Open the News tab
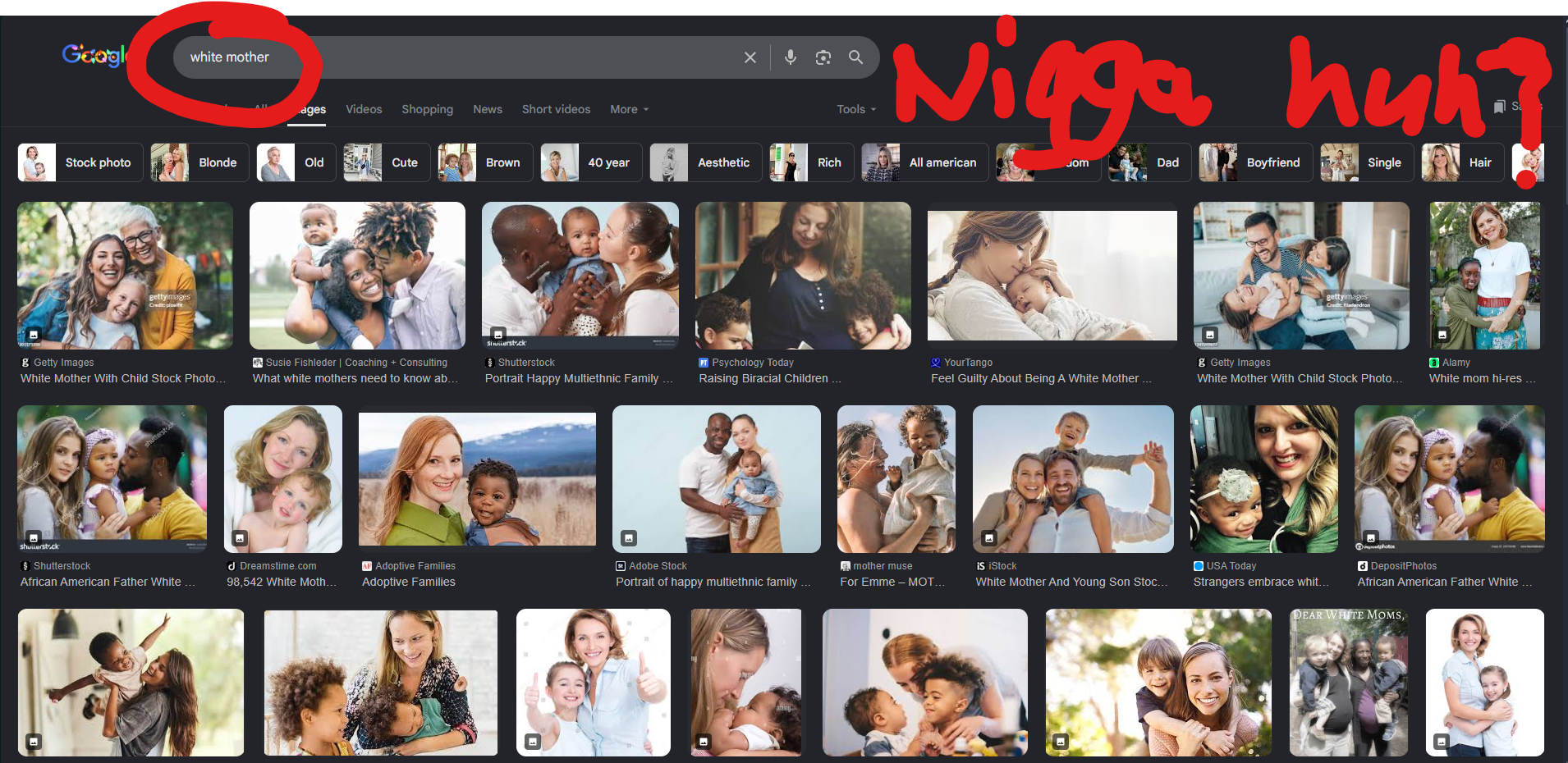 (x=488, y=109)
